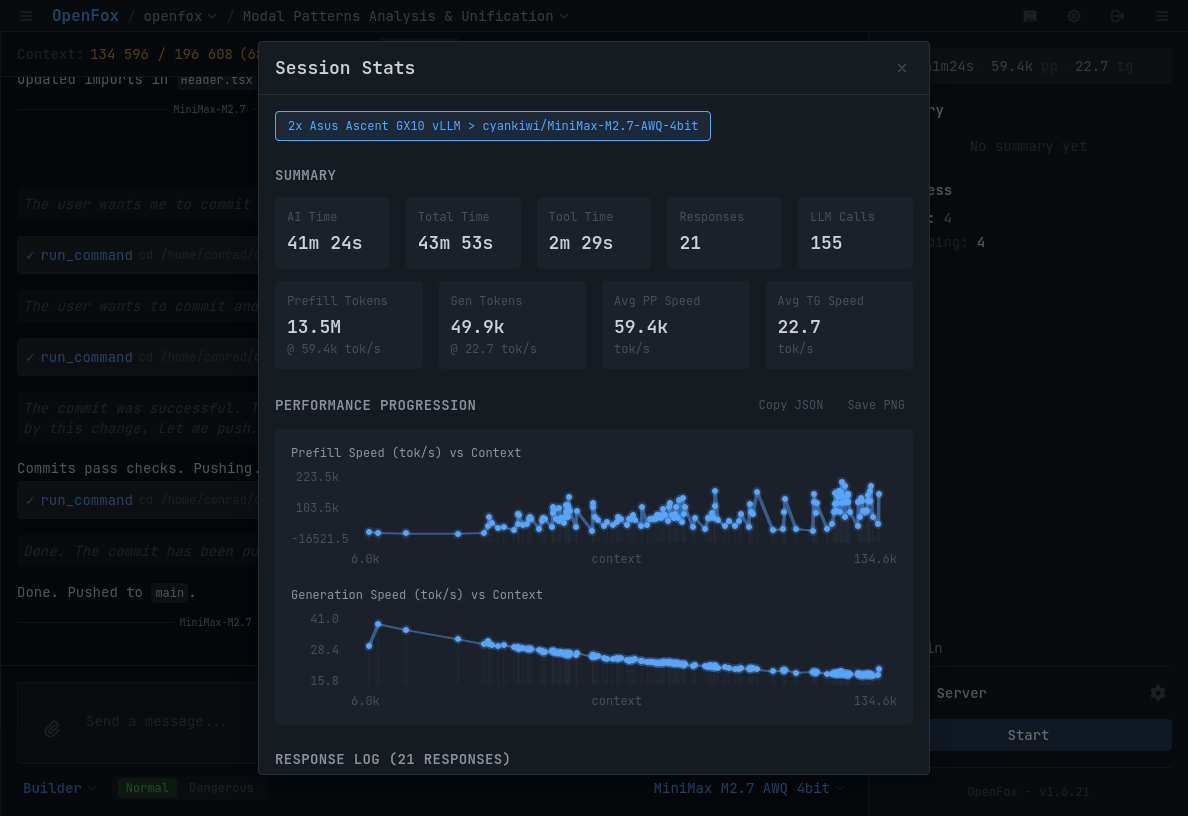
Task: Select the 2x Asus Ascent GX10 vLLM model tab
Action: (492, 126)
